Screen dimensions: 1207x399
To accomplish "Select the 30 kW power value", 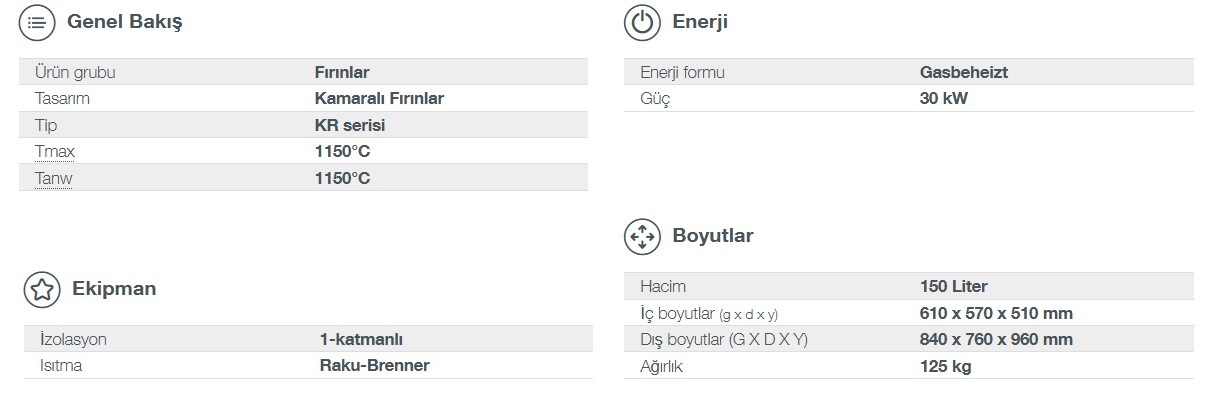I will point(944,98).
